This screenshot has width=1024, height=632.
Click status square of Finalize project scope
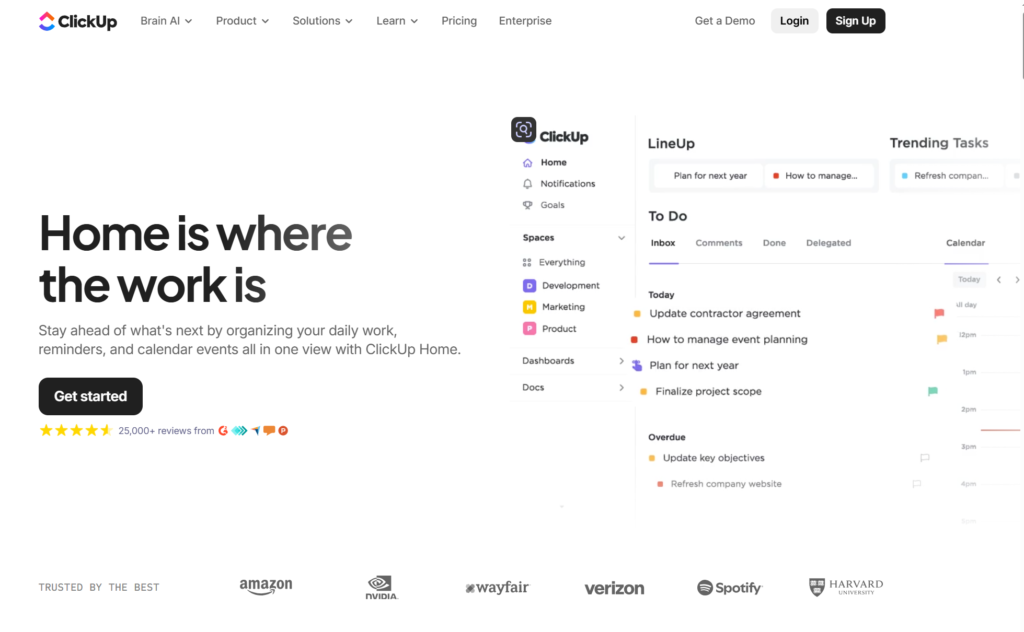click(x=643, y=392)
